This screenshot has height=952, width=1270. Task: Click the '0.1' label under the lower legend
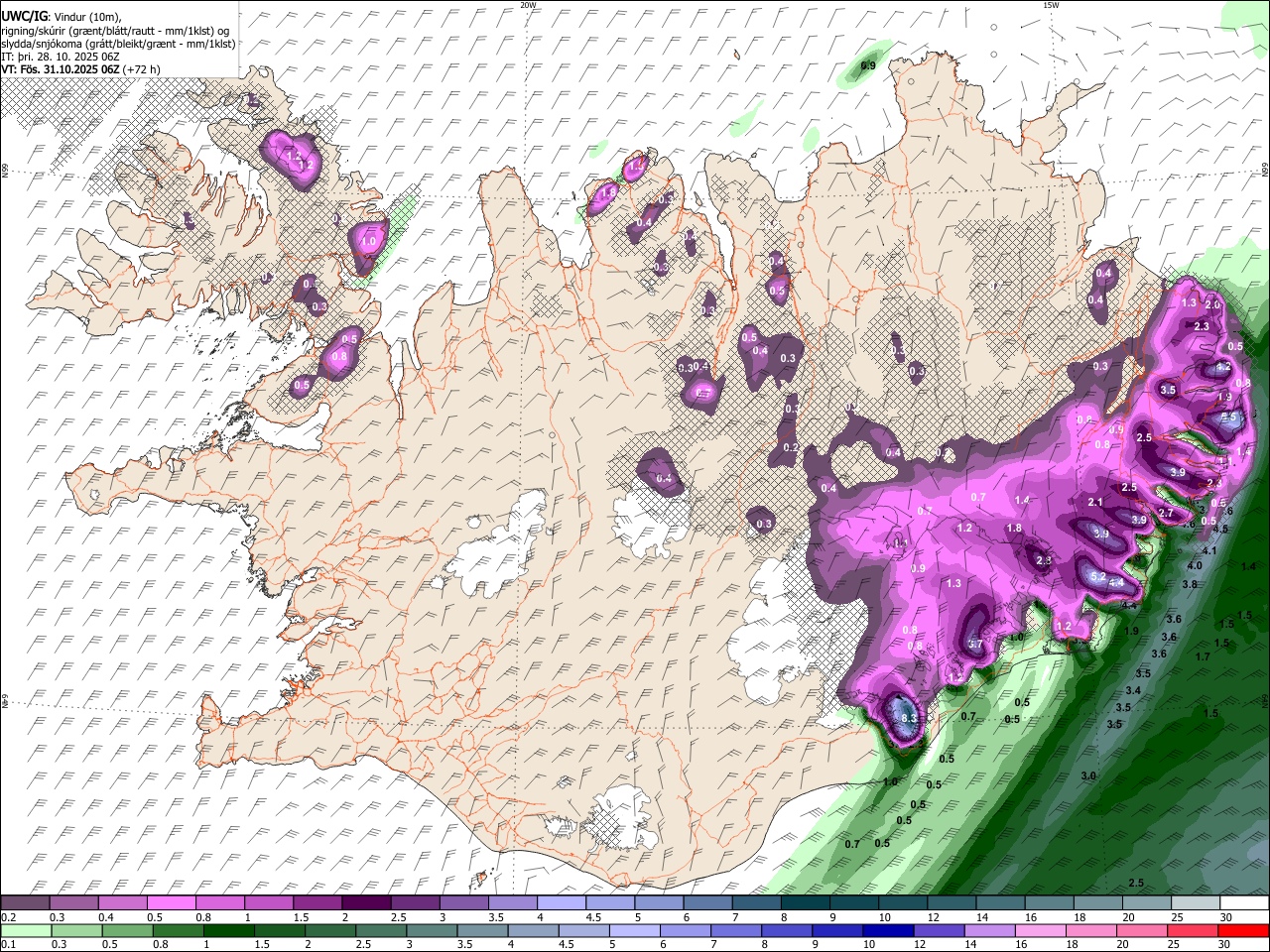click(8, 946)
